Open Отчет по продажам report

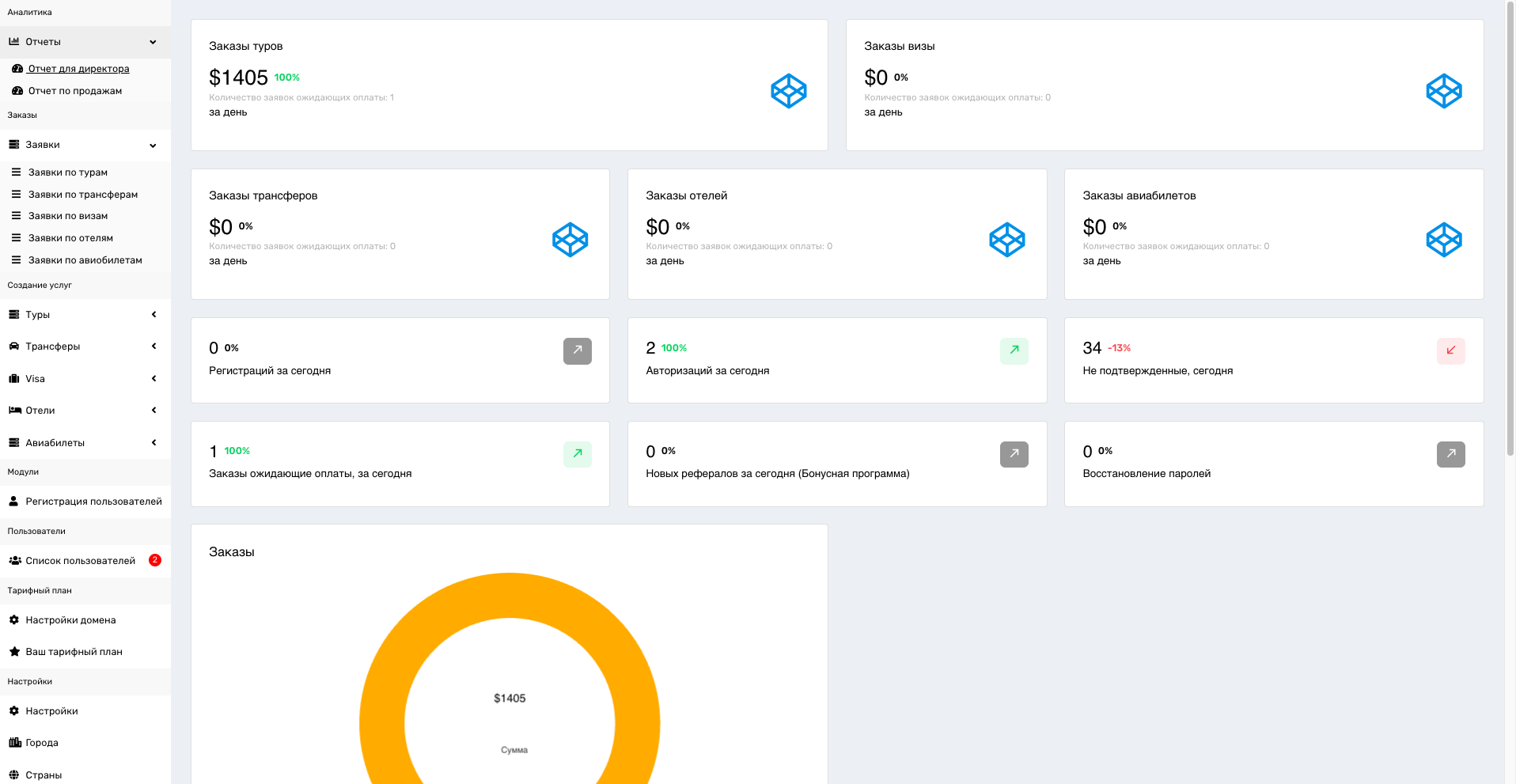point(74,91)
